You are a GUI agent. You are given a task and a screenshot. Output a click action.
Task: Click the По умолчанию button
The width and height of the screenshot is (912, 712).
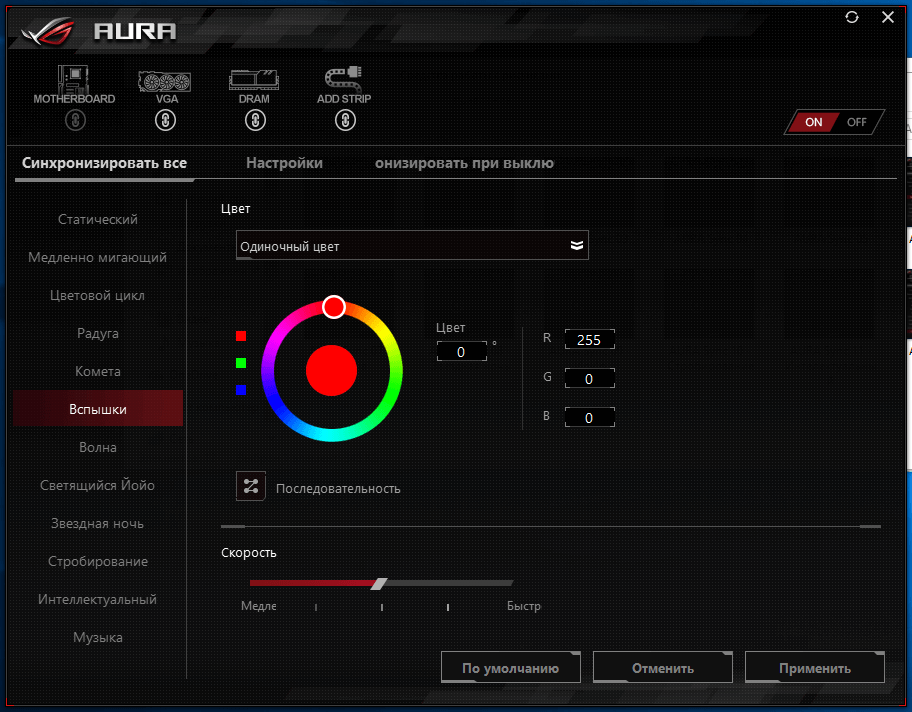pos(510,668)
